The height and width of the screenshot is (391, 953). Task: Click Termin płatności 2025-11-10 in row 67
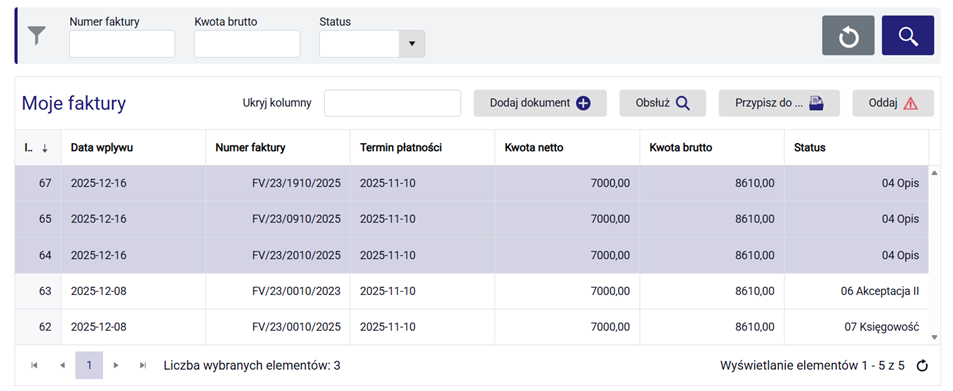[x=388, y=183]
